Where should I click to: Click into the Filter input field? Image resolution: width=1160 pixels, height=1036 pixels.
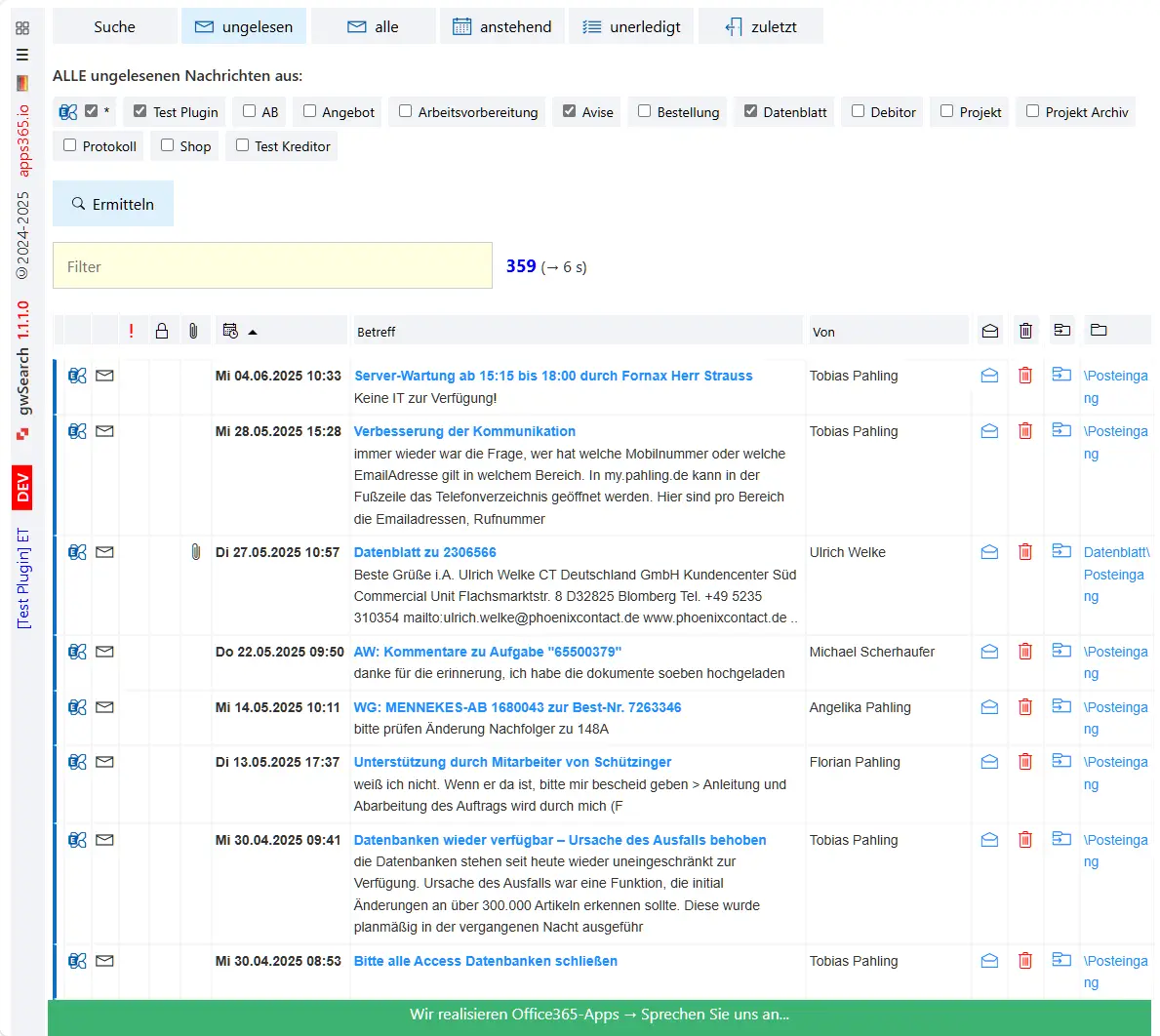(272, 265)
